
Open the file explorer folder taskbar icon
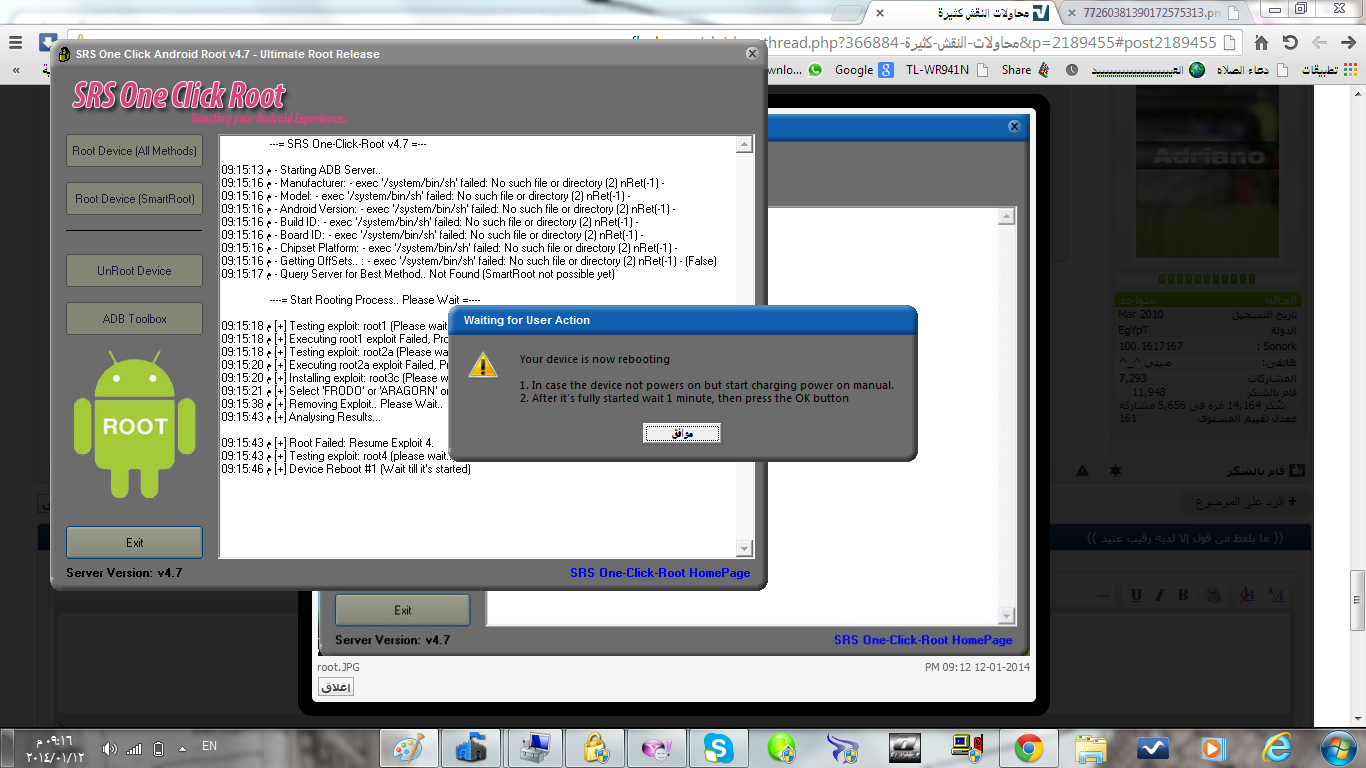[x=1091, y=747]
